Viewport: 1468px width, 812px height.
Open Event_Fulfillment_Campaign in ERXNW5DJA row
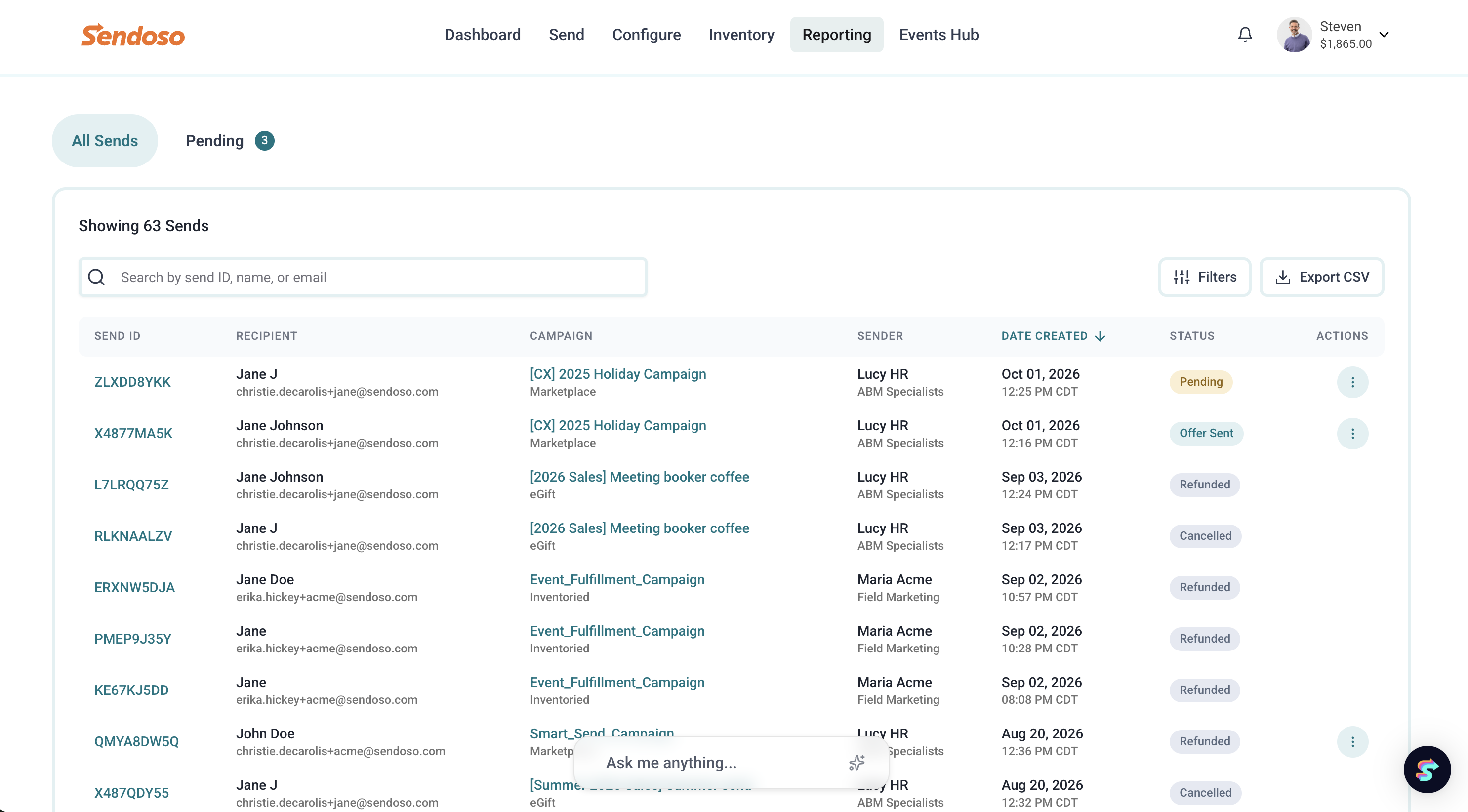tap(617, 579)
